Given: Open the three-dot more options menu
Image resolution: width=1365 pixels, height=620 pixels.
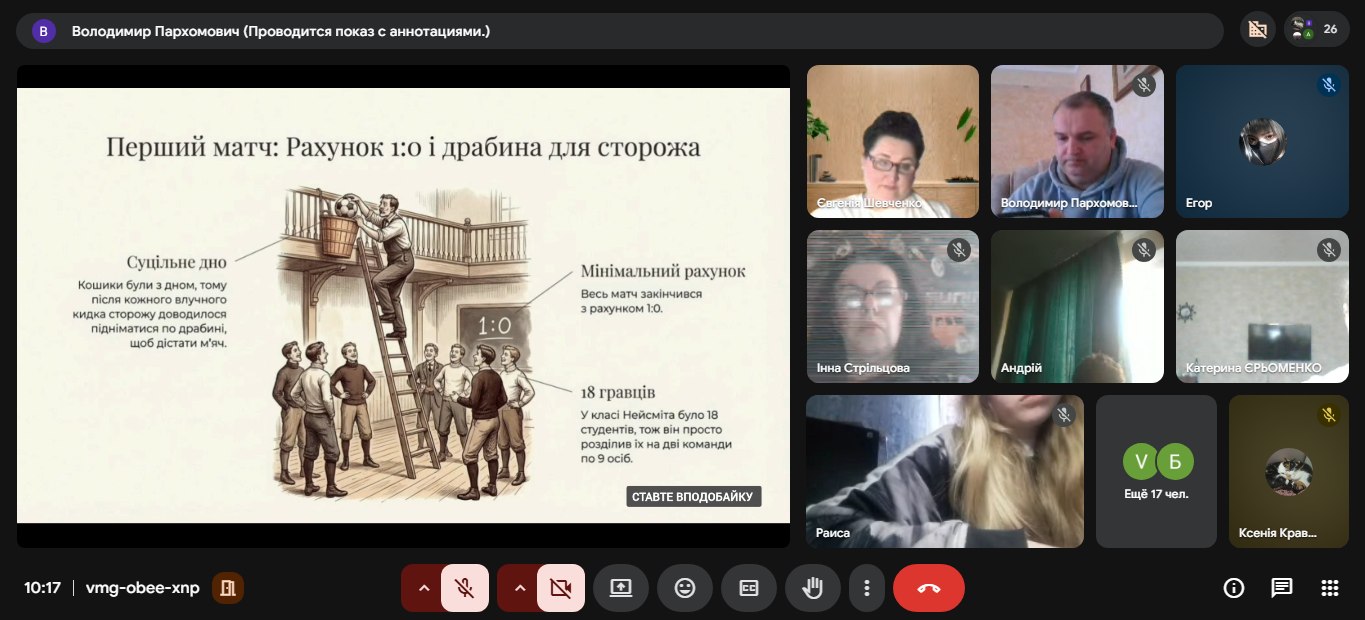Looking at the screenshot, I should pyautogui.click(x=867, y=588).
